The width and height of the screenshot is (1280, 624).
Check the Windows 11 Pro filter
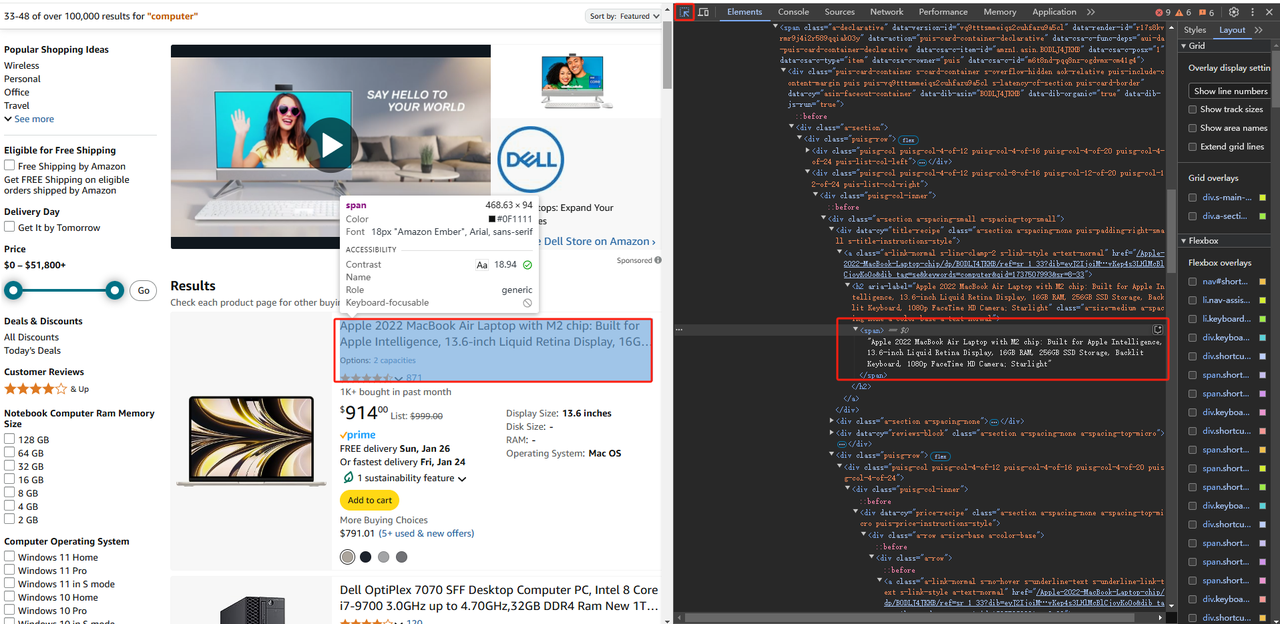point(10,570)
